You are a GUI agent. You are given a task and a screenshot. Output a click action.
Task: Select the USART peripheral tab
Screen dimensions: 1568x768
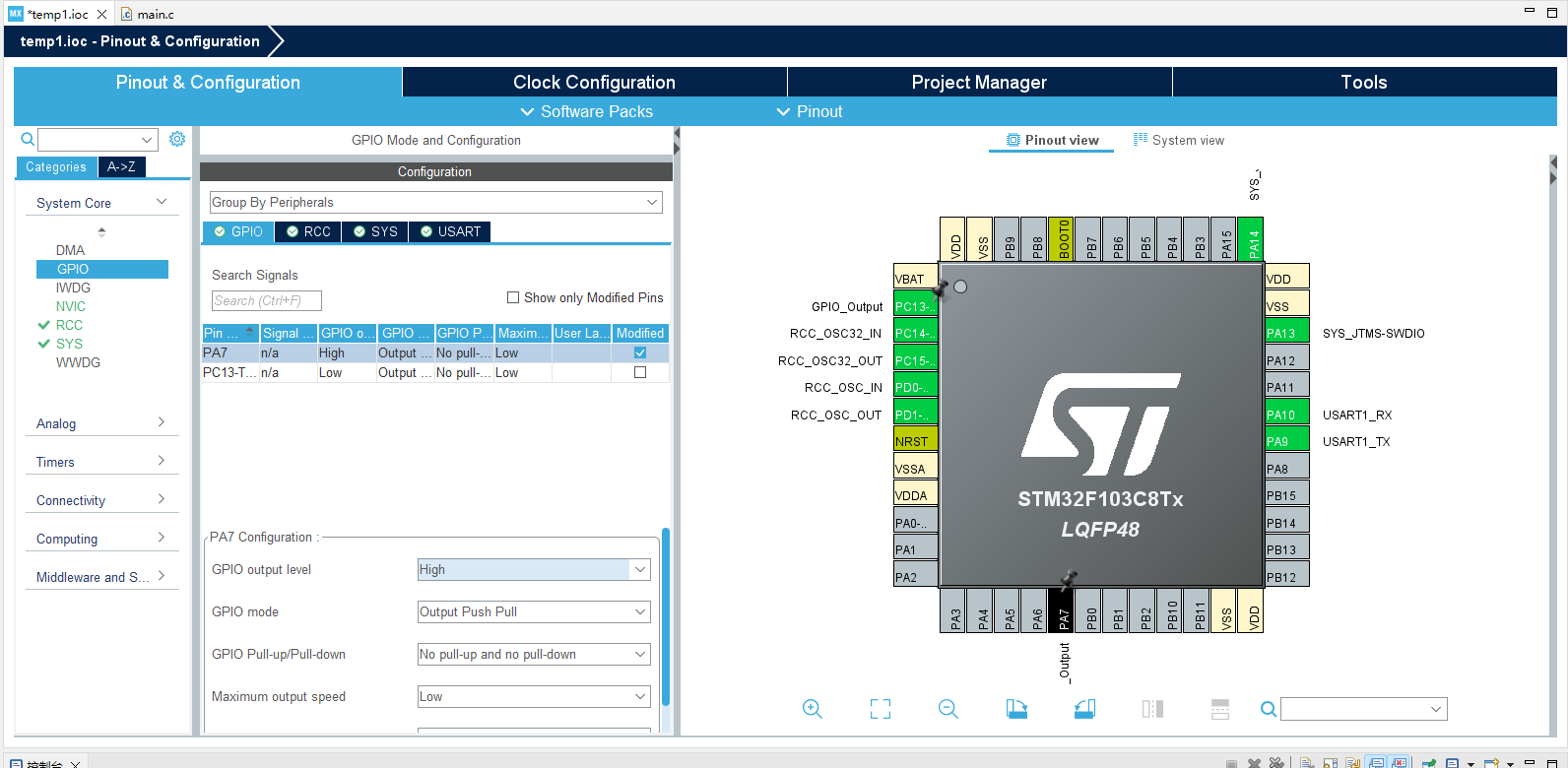[450, 231]
